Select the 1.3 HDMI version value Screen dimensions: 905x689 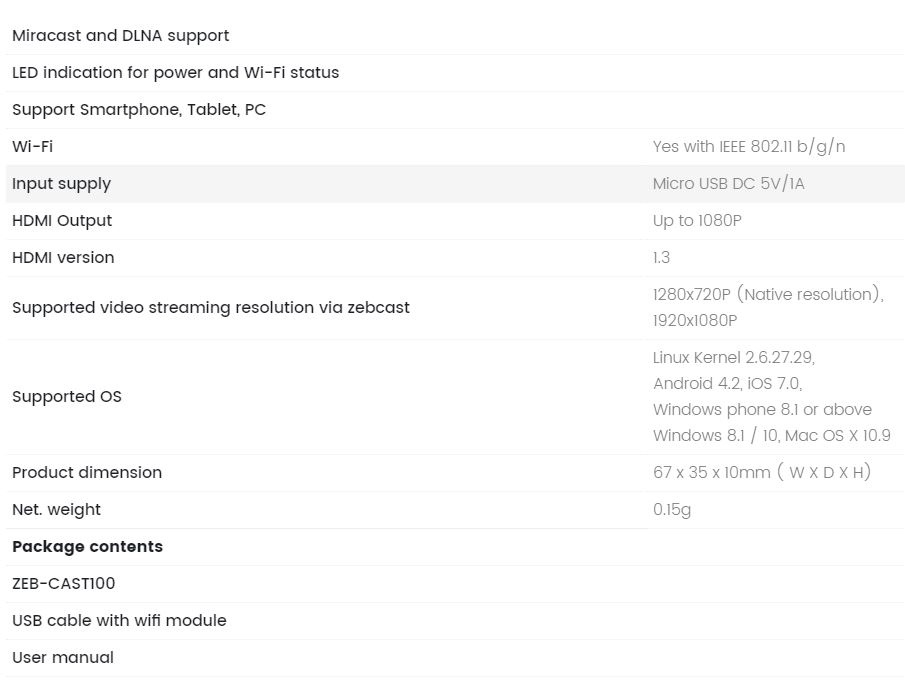661,257
